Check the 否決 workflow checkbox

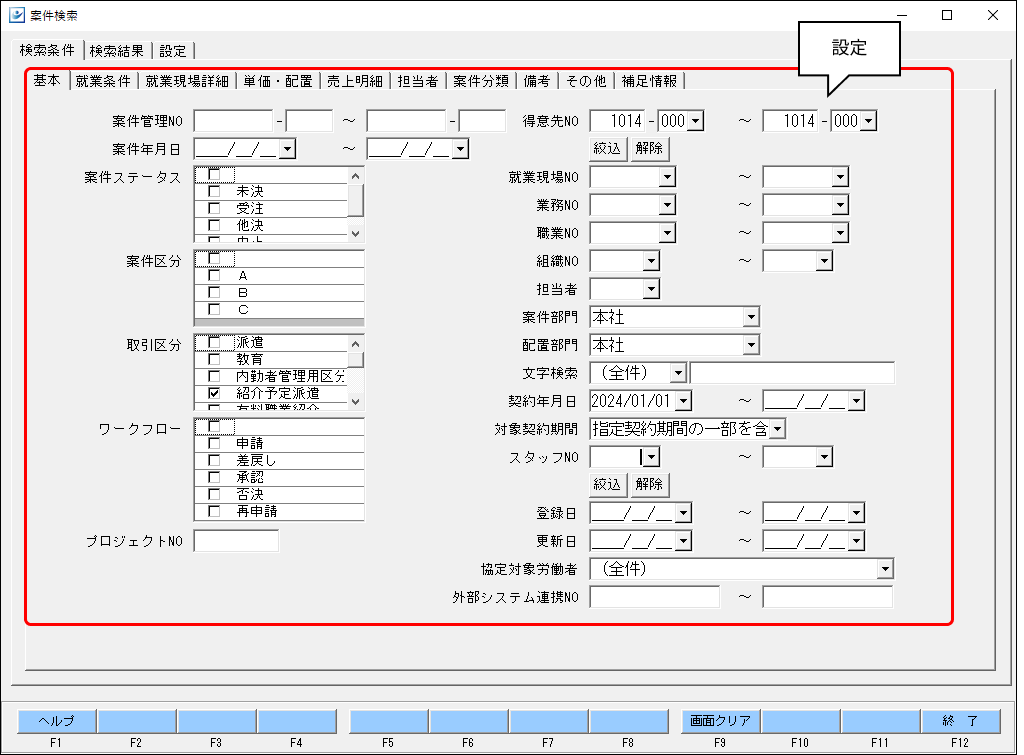click(214, 494)
